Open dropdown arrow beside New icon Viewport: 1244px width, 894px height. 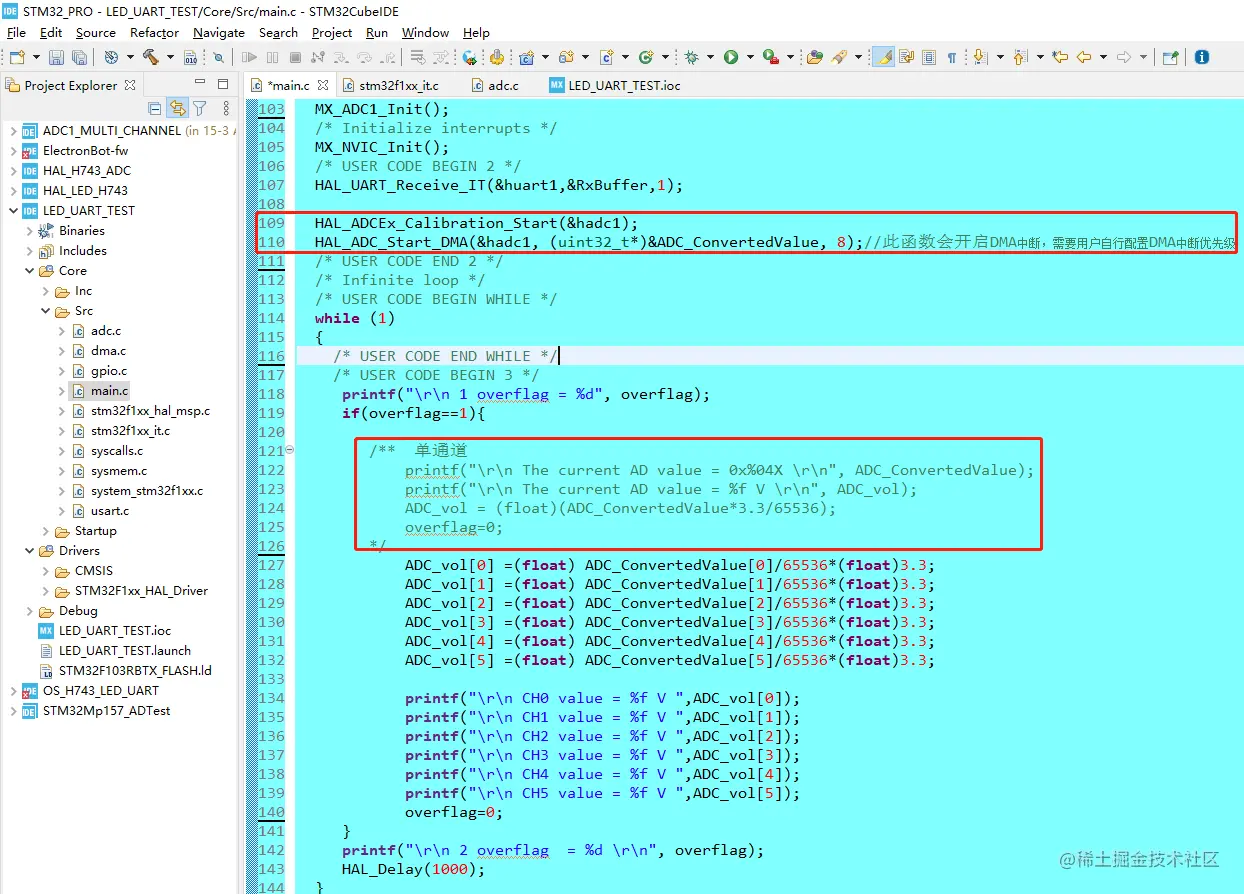(x=36, y=57)
